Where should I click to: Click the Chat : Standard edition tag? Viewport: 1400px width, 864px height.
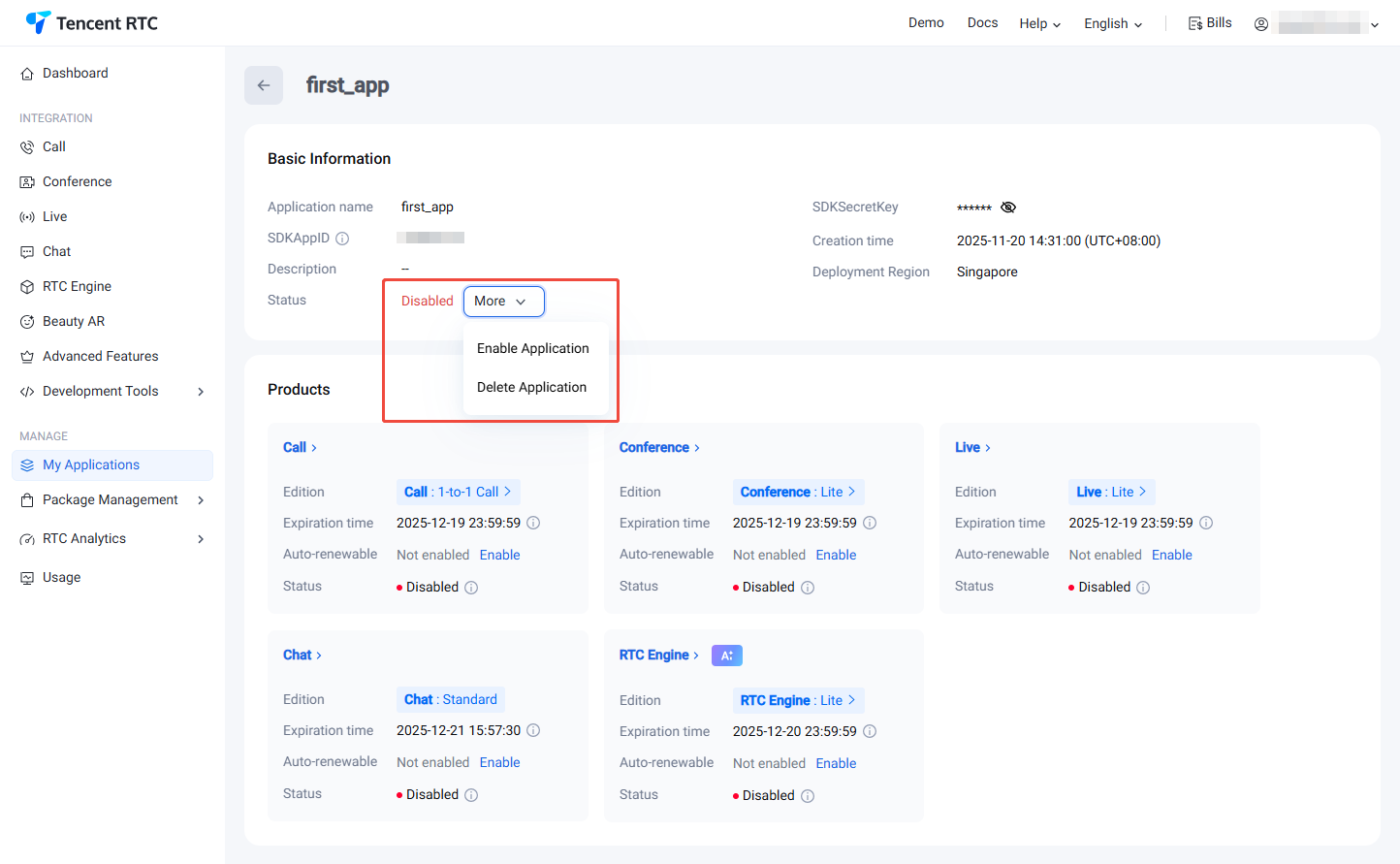450,699
